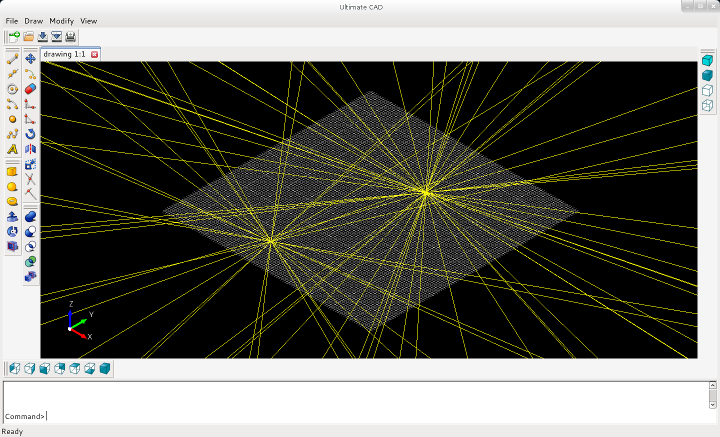Click the new drawing icon in toolbar
Screen dimensions: 720x437
pyautogui.click(x=14, y=37)
